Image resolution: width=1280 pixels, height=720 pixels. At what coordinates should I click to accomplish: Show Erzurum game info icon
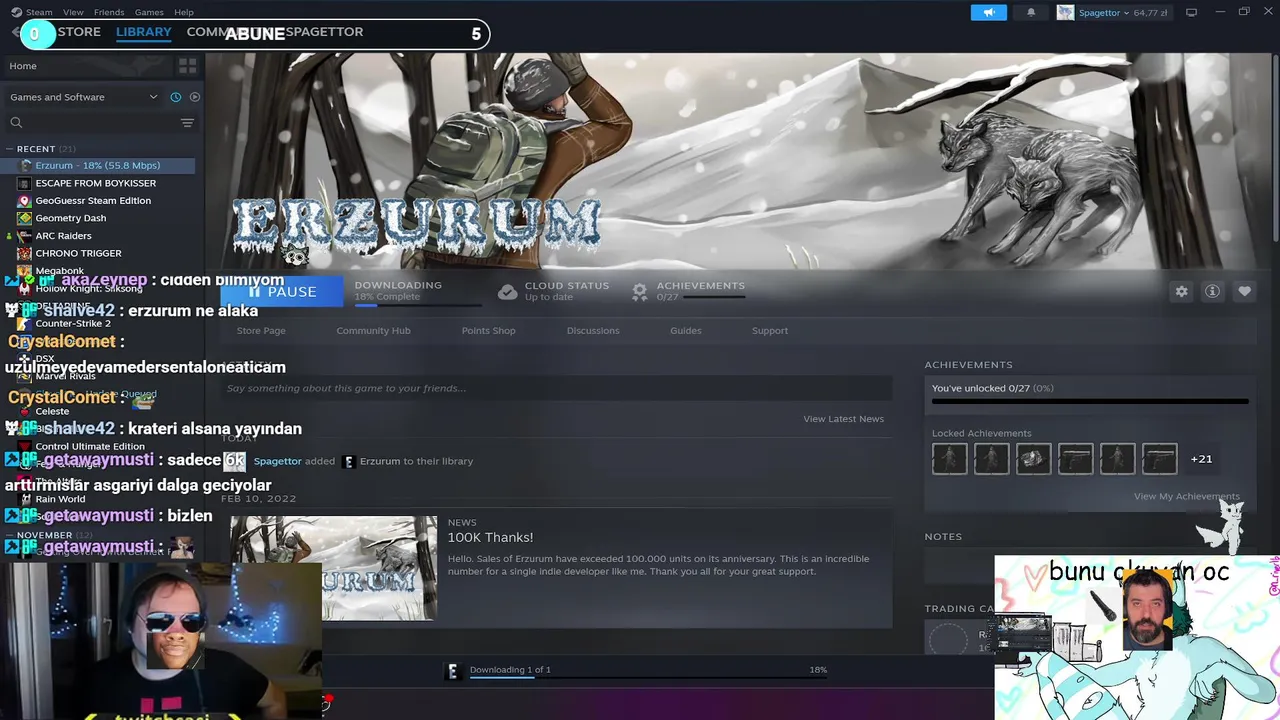tap(1212, 291)
